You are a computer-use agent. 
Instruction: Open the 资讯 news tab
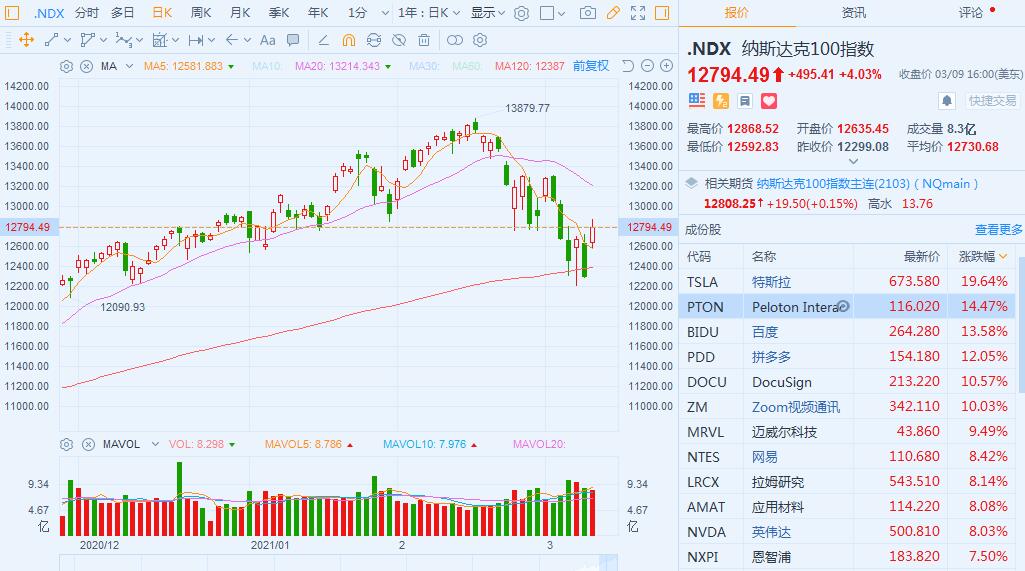coord(853,12)
